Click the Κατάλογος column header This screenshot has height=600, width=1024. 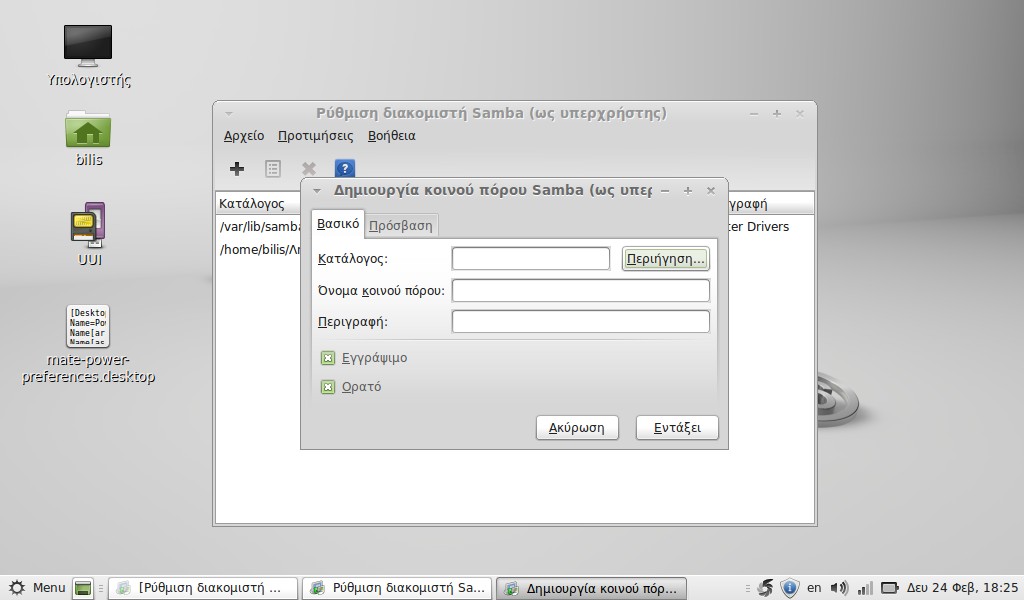point(259,204)
